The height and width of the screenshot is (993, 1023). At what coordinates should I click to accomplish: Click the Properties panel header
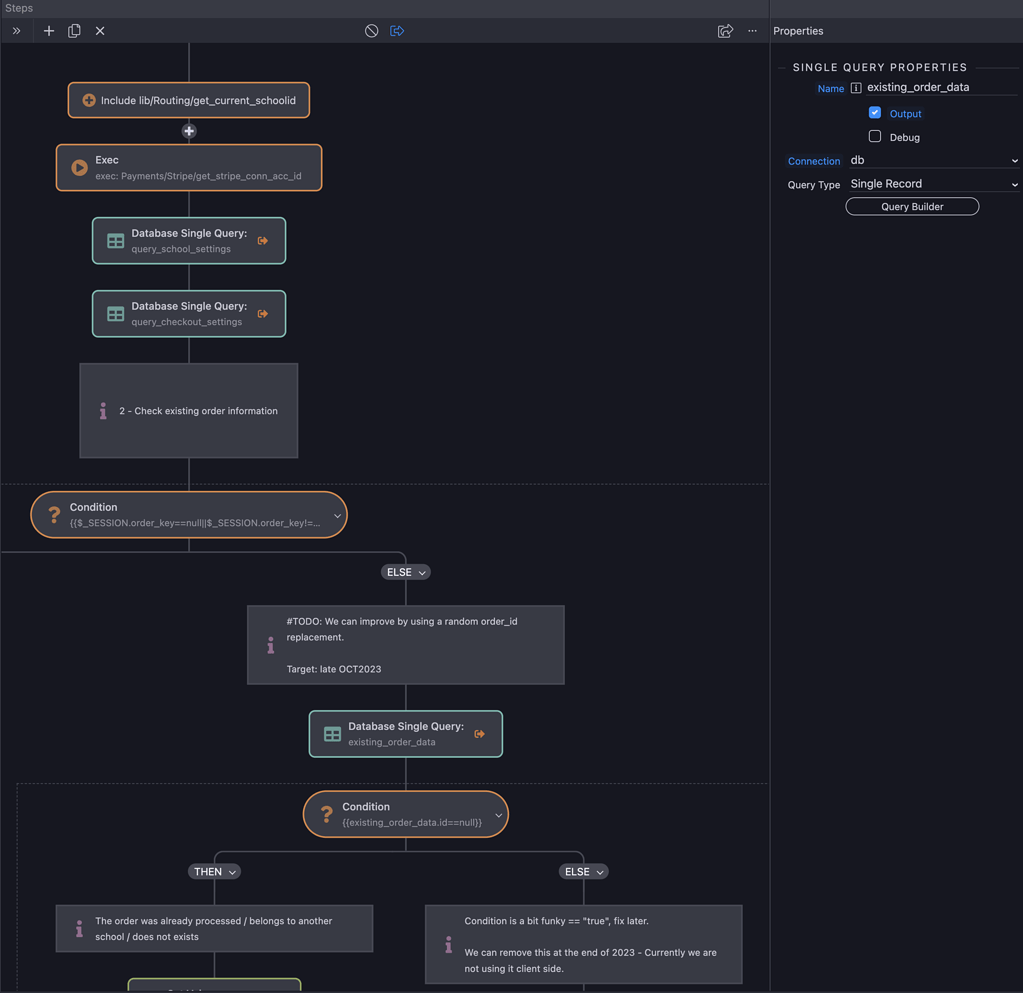tap(798, 30)
